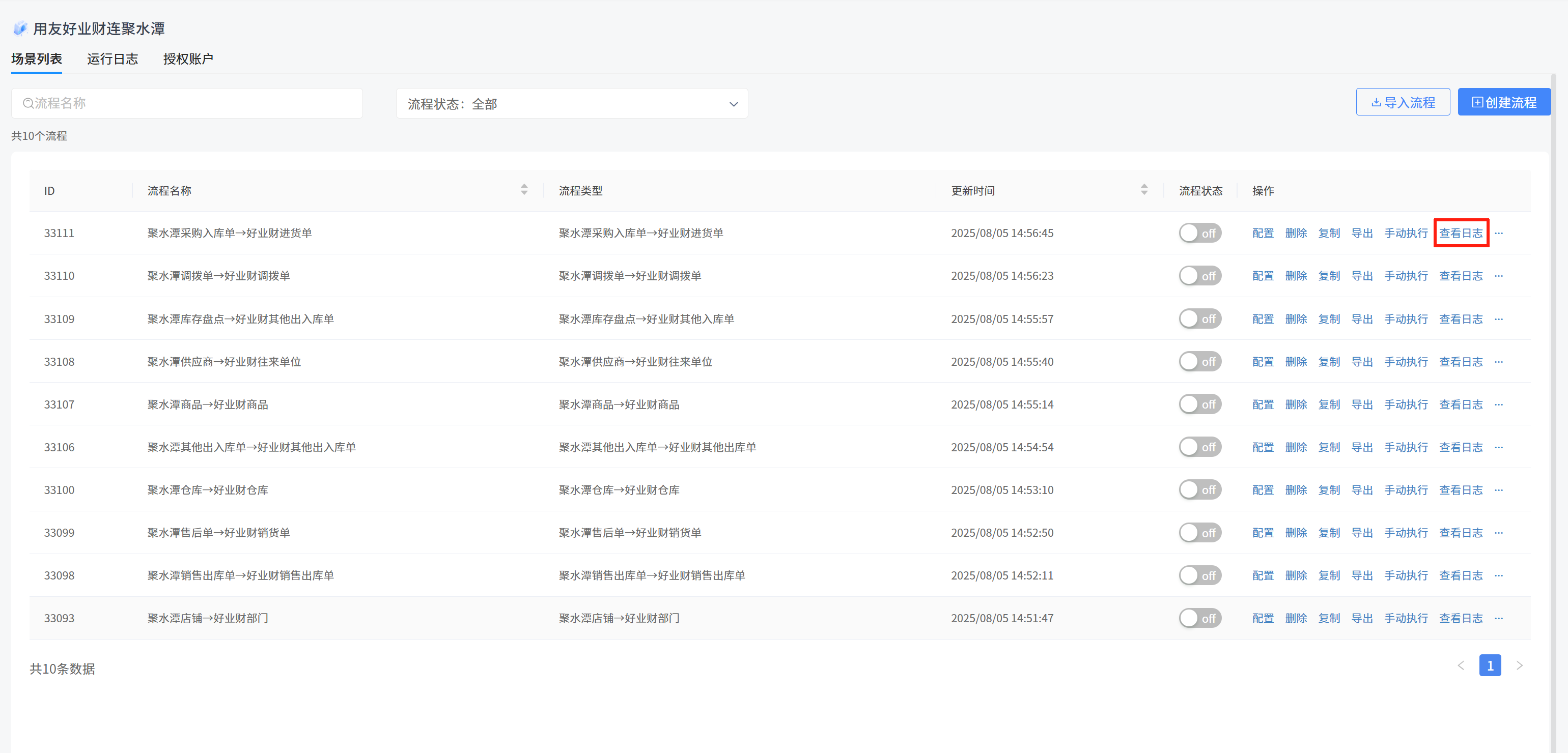Toggle the status switch for flow 33098
Viewport: 1568px width, 753px height.
[x=1200, y=575]
